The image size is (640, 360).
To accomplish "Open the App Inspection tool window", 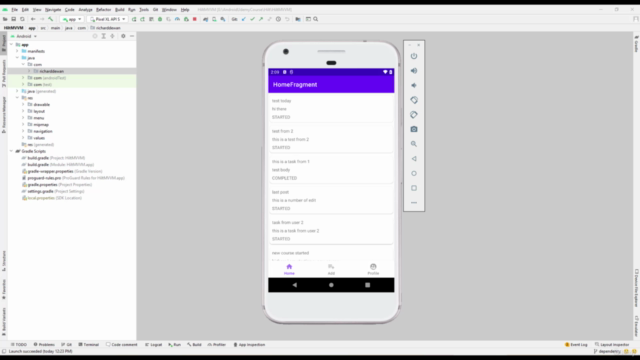I will pyautogui.click(x=249, y=344).
